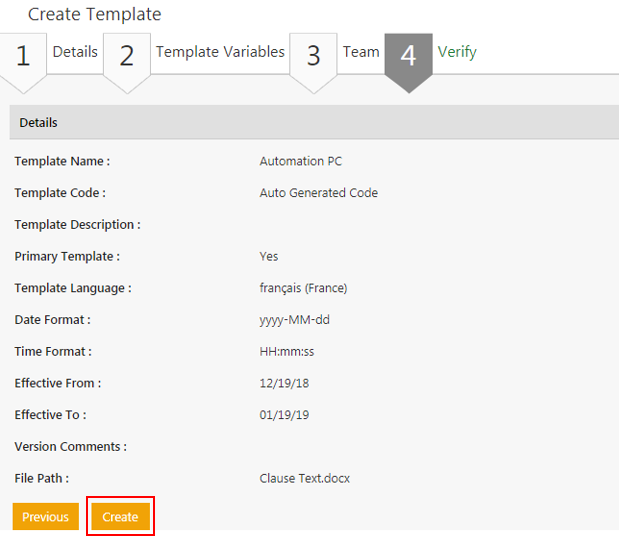Viewport: 619px width, 542px height.
Task: Go to the Details wizard step label
Action: click(x=75, y=52)
